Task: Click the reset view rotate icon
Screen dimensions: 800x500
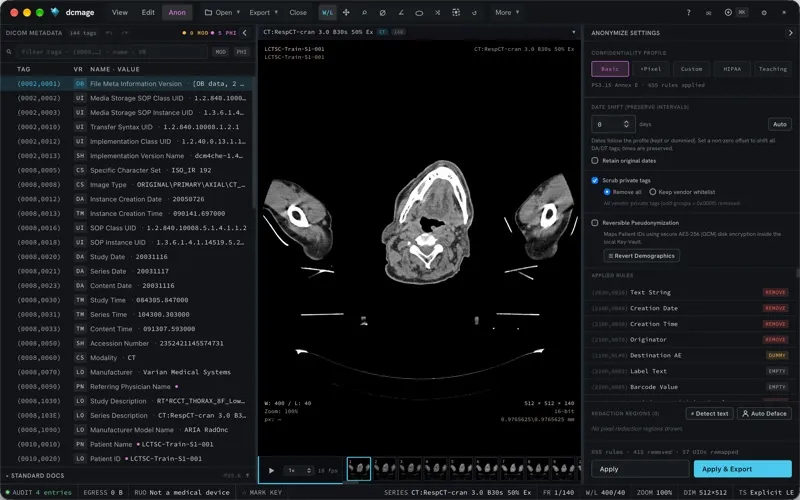Action: (474, 13)
